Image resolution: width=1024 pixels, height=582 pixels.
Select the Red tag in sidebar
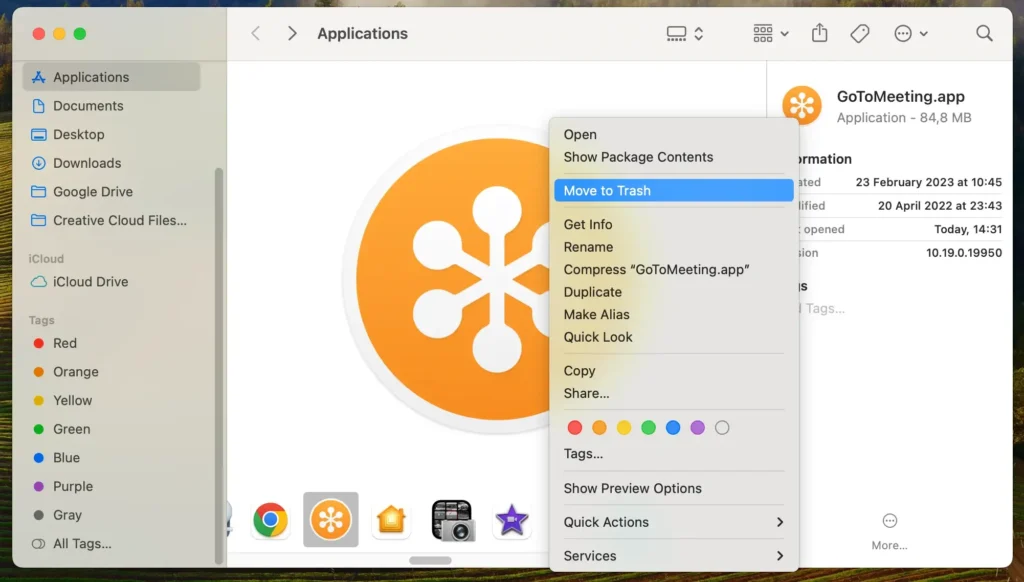112,344
